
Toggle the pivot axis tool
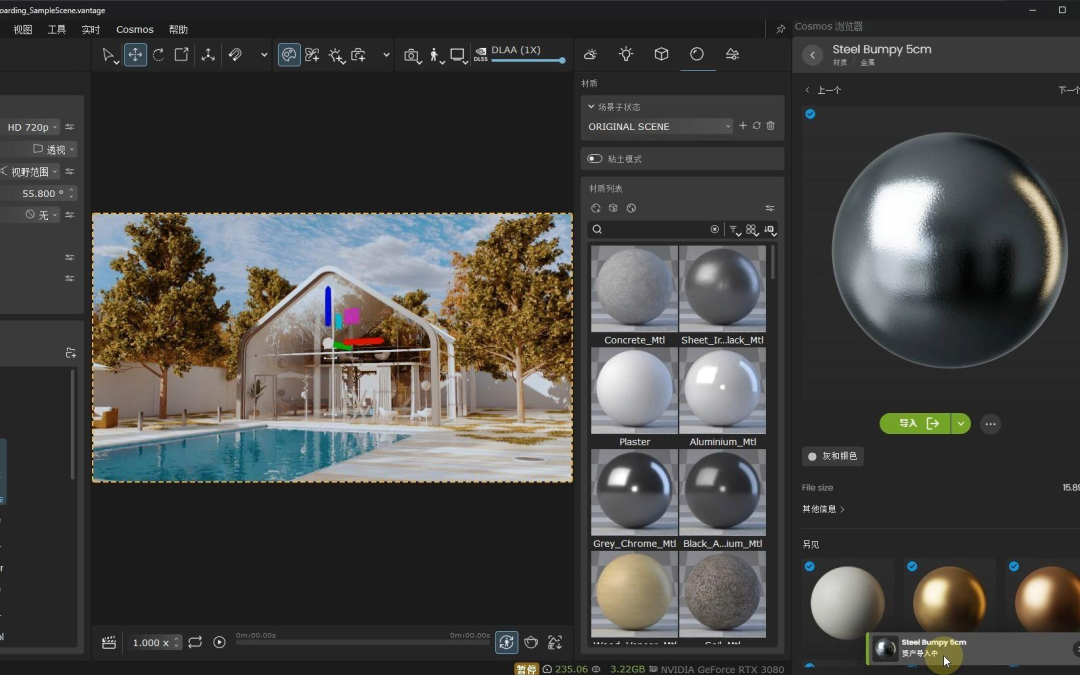208,55
